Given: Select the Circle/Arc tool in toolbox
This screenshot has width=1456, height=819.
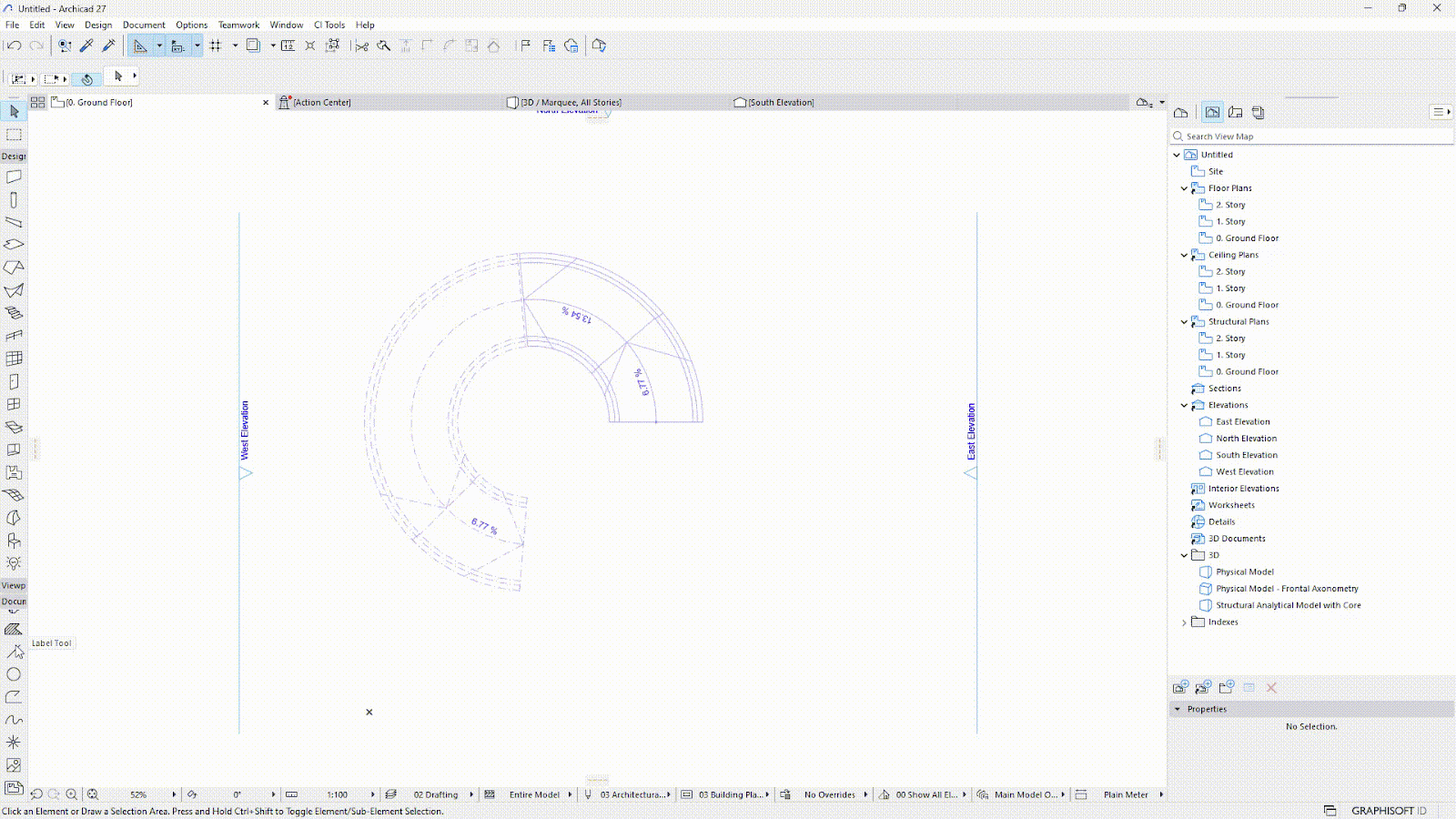Looking at the screenshot, I should (x=14, y=674).
